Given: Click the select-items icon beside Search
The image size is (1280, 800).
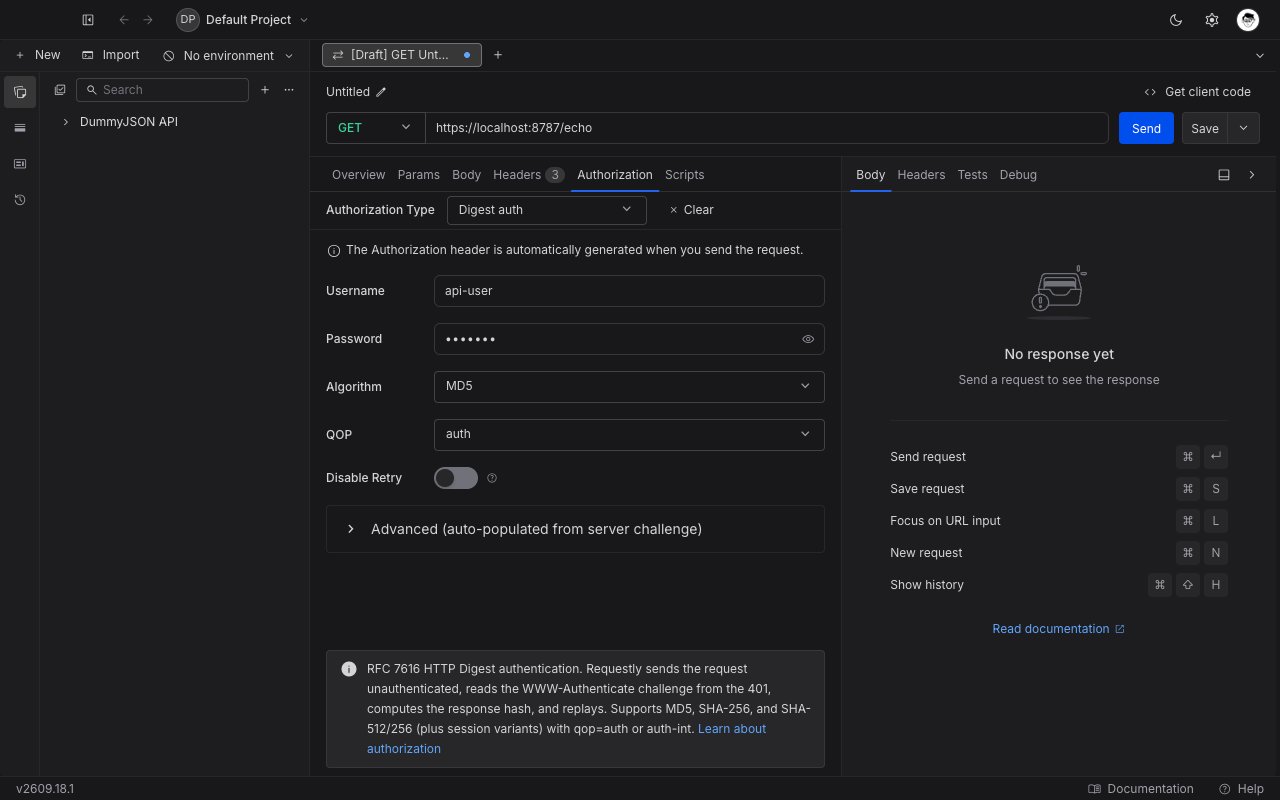Looking at the screenshot, I should [x=60, y=90].
